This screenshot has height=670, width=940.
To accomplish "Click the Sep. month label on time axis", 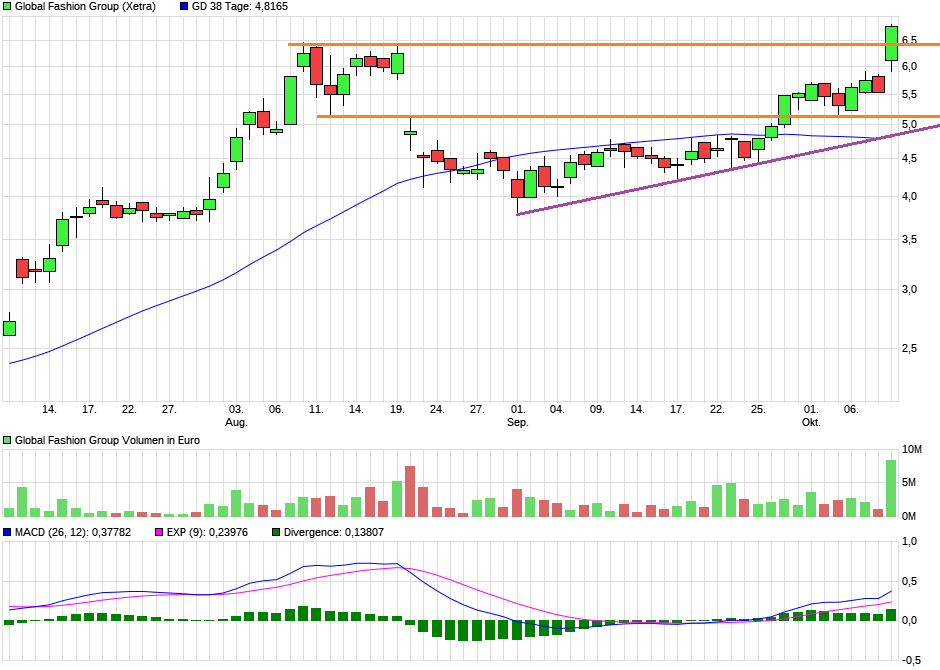I will (517, 422).
